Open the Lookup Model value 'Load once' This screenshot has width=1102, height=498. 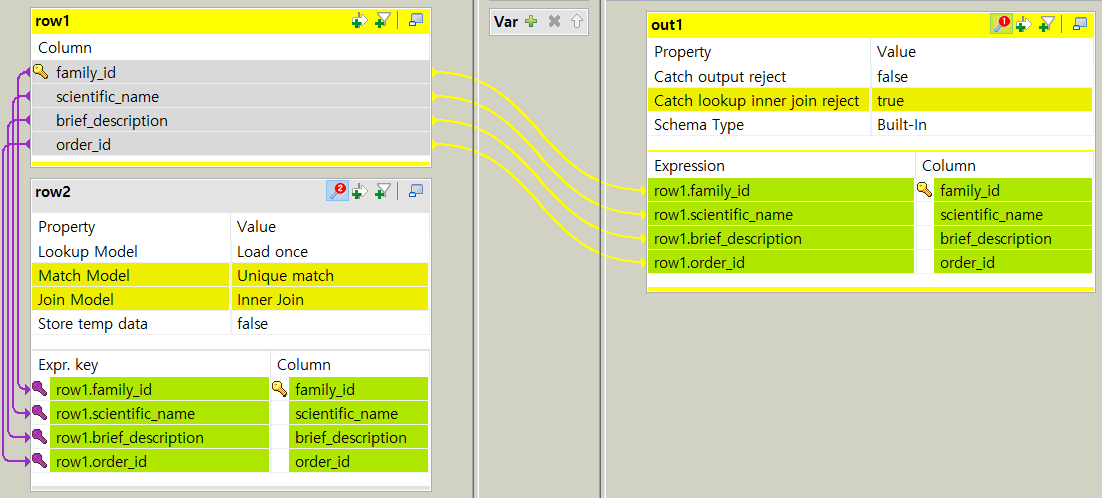(x=330, y=251)
